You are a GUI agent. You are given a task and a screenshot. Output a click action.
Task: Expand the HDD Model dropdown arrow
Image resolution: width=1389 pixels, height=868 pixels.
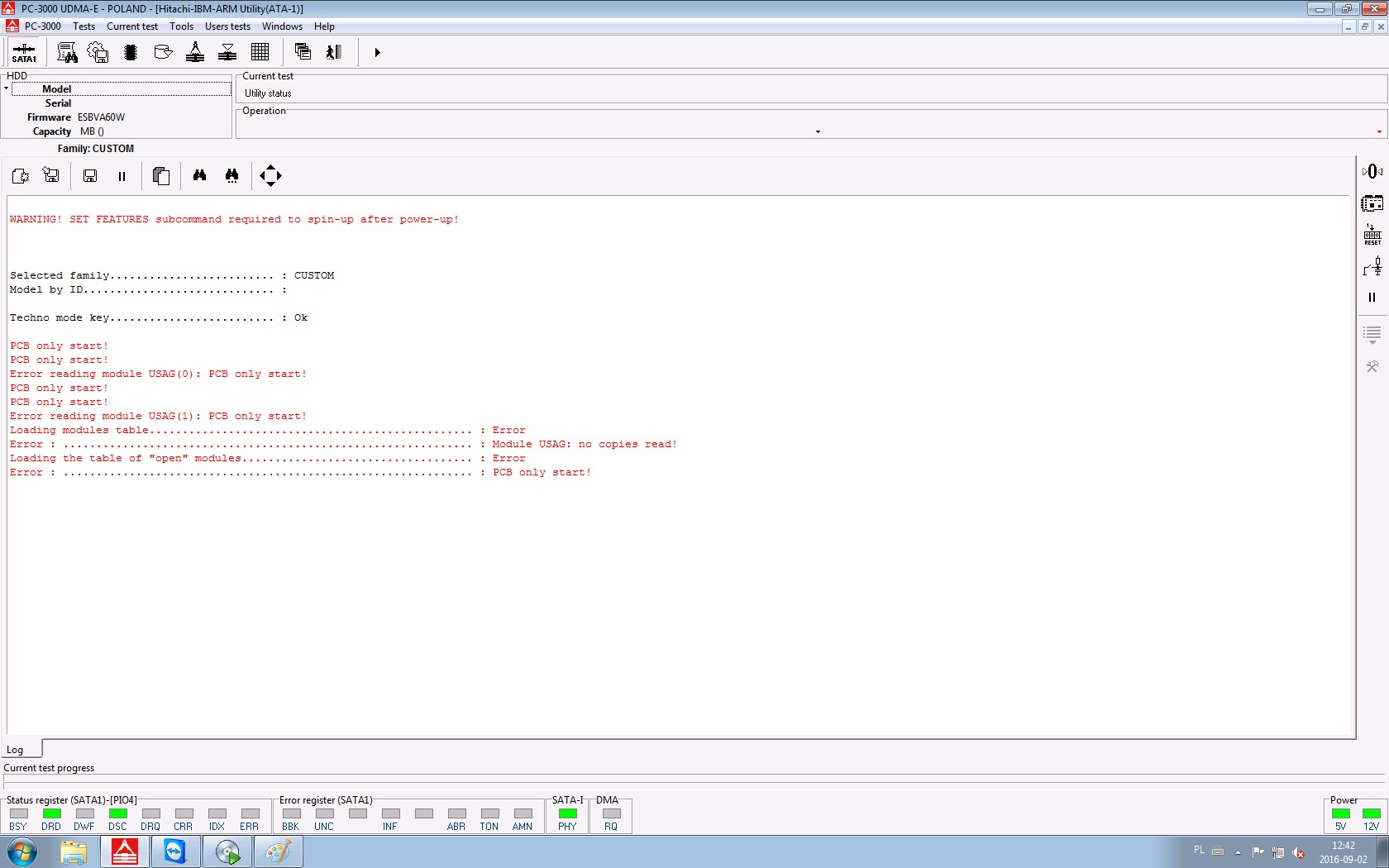(6, 88)
